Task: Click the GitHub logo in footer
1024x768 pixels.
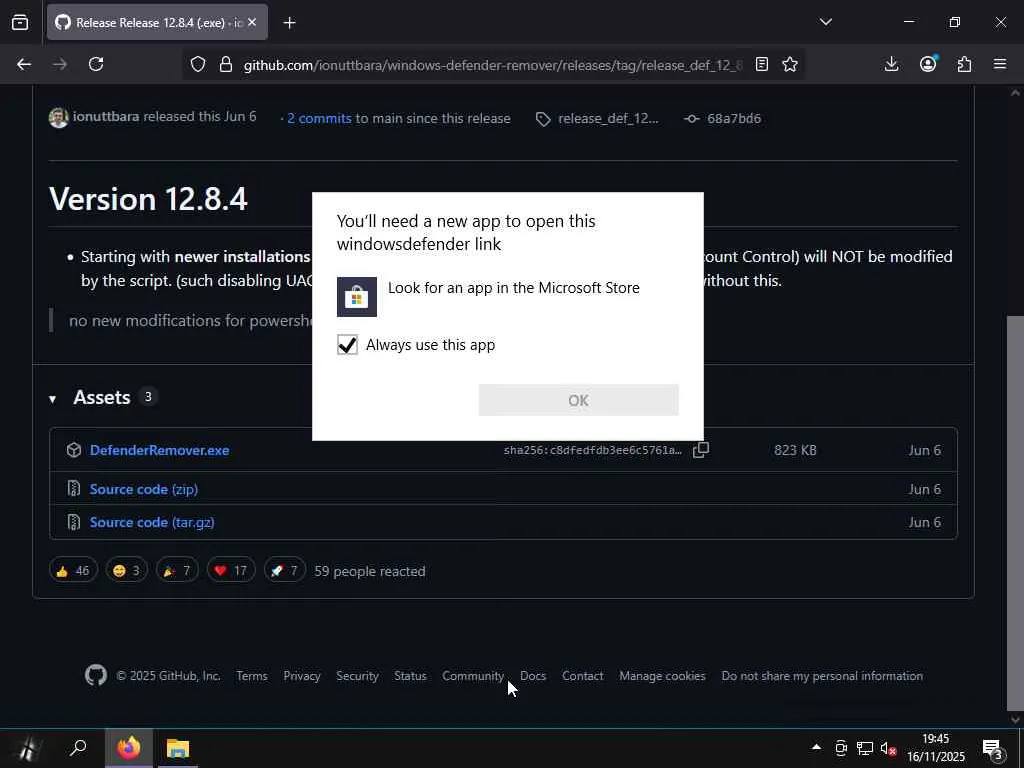Action: 96,675
